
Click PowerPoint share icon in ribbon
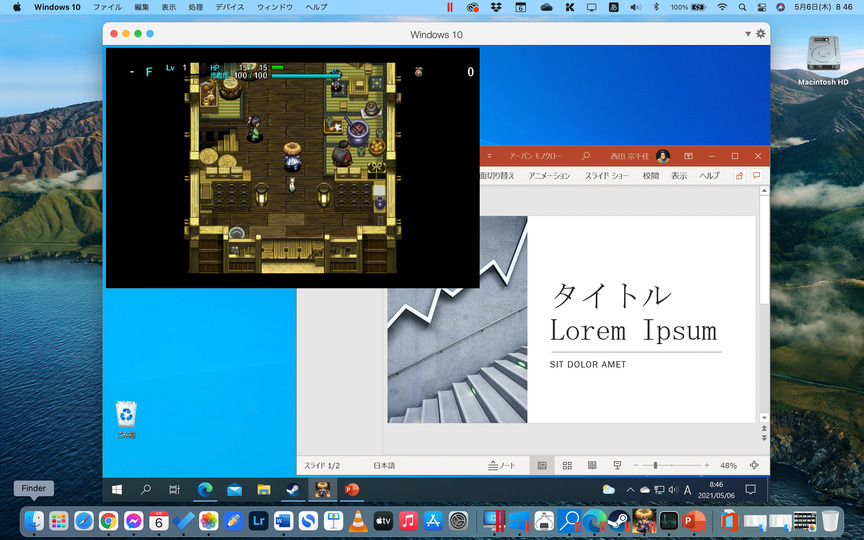(739, 176)
